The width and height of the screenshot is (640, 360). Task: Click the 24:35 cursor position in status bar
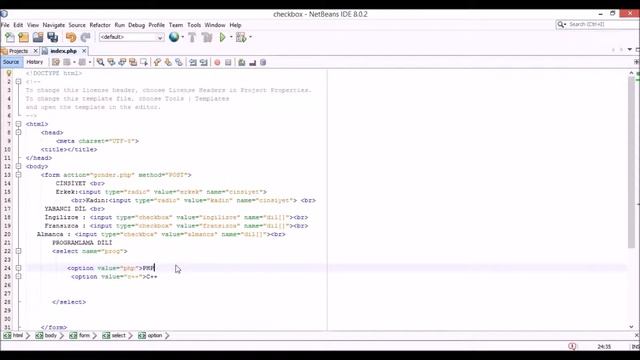coord(604,347)
